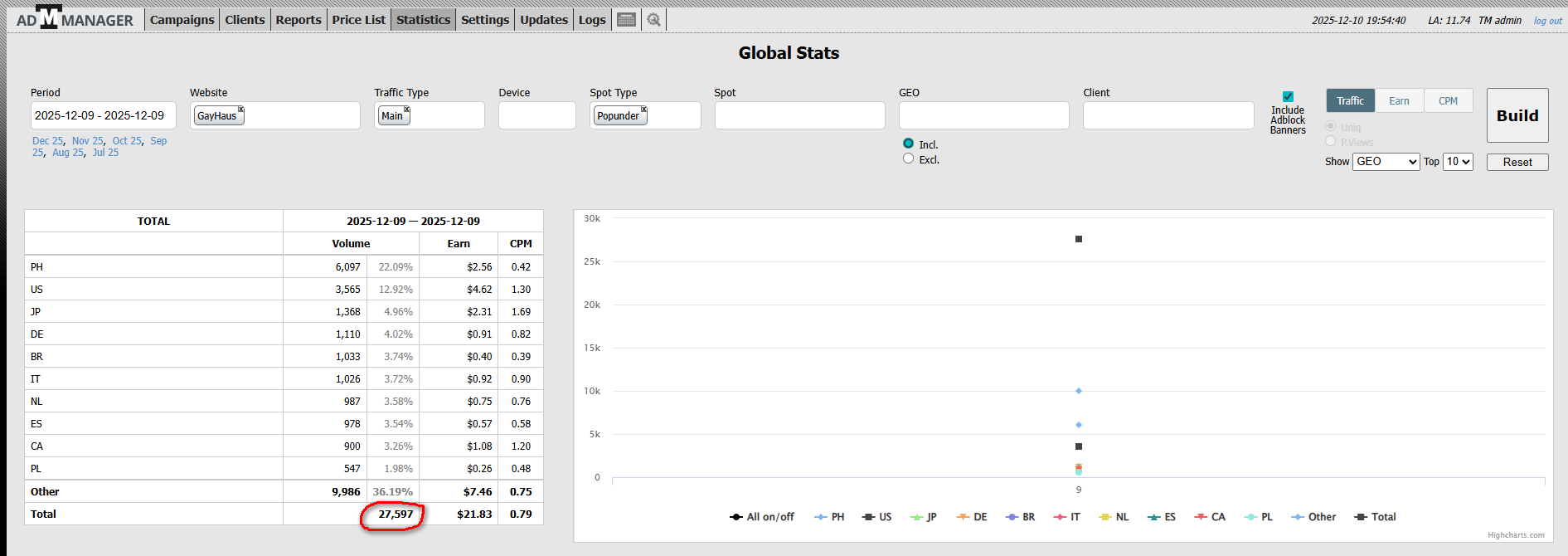The height and width of the screenshot is (556, 1568).
Task: Select the Excl. GEO radio button
Action: pos(908,159)
